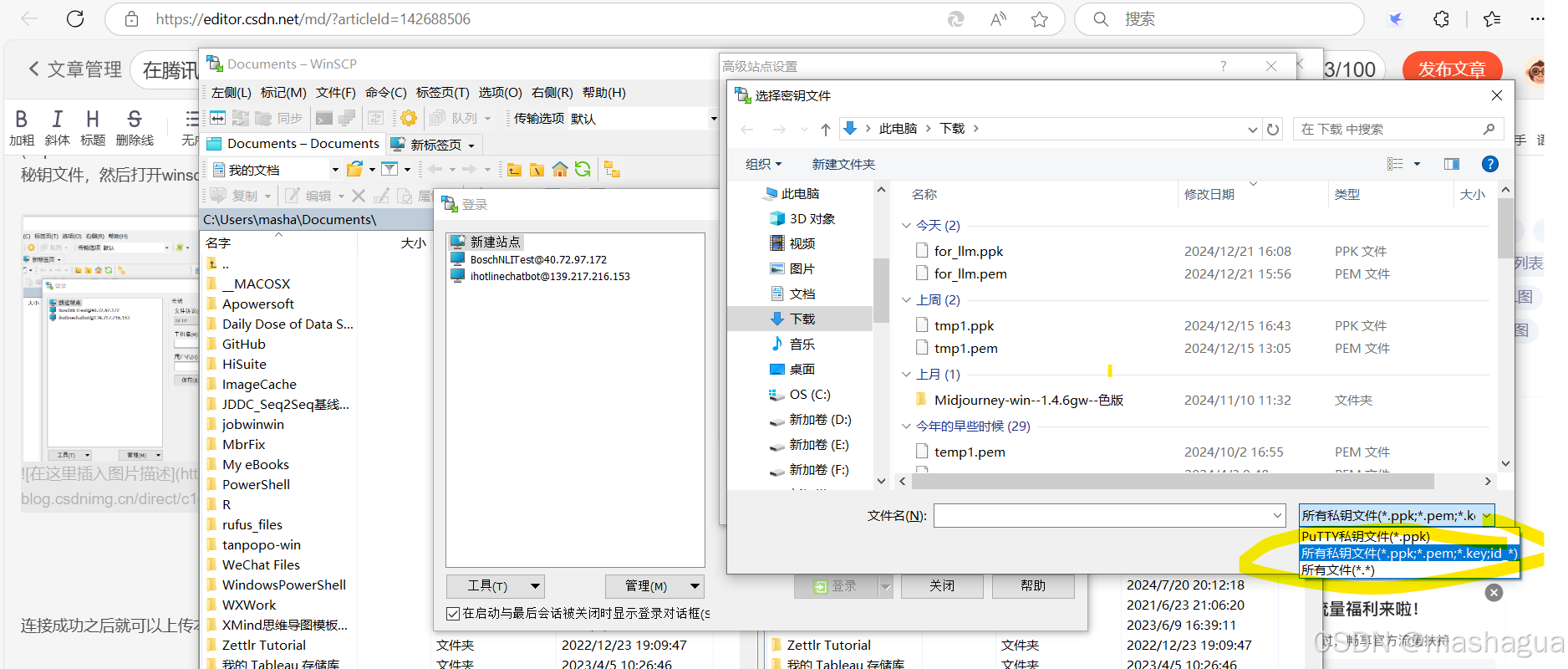Open the 管理(M) dropdown in login dialog
Viewport: 1568px width, 669px height.
pyautogui.click(x=654, y=586)
